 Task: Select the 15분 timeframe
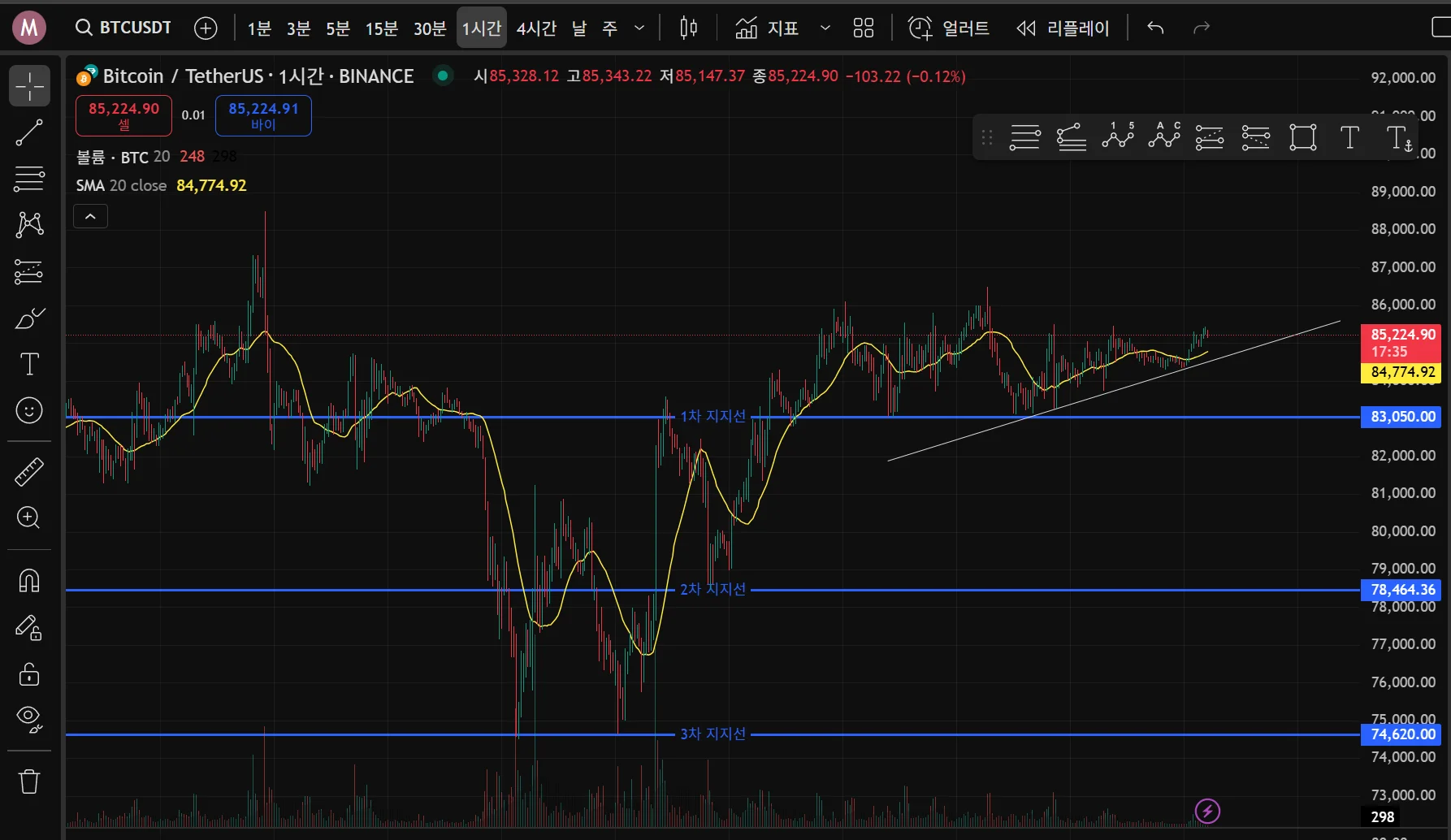(x=381, y=28)
